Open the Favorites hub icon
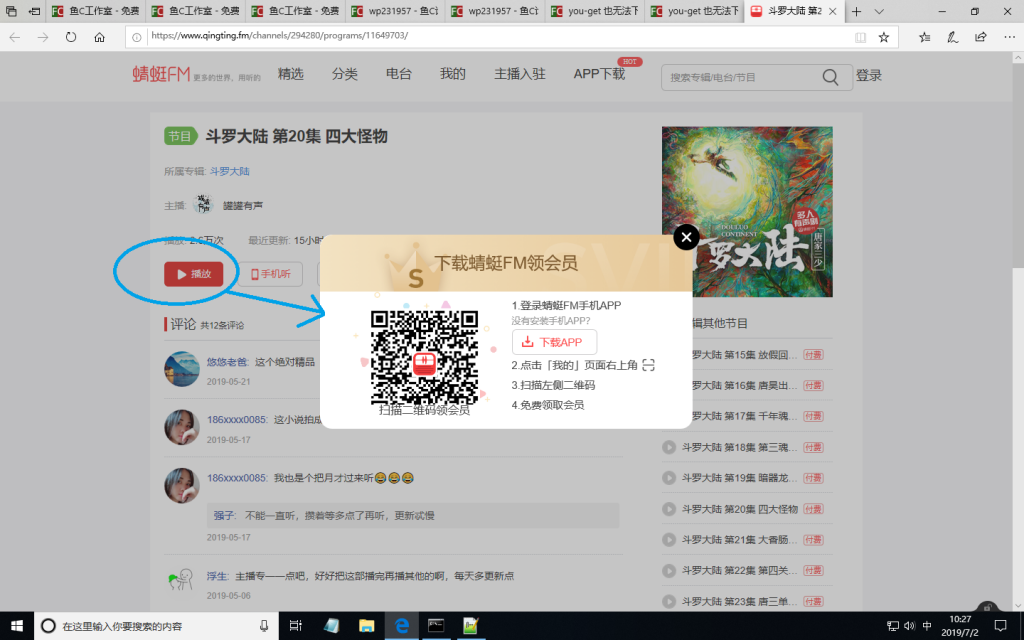This screenshot has width=1024, height=640. coord(925,37)
